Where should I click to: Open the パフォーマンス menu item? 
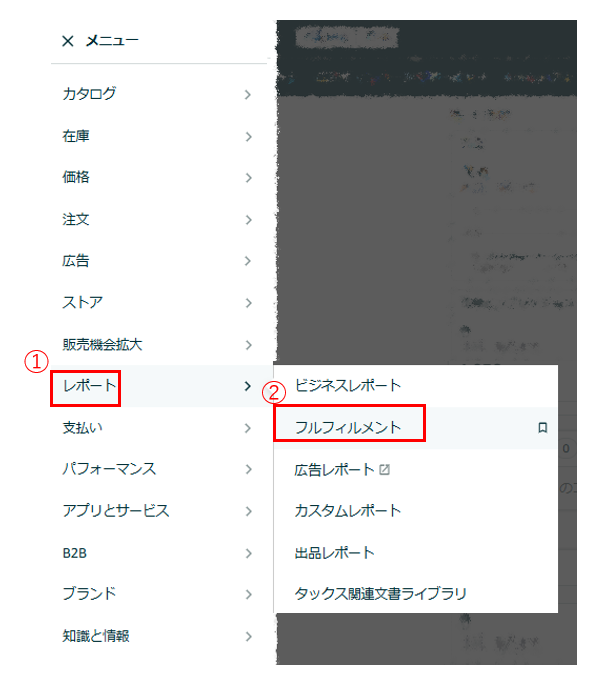pos(109,469)
